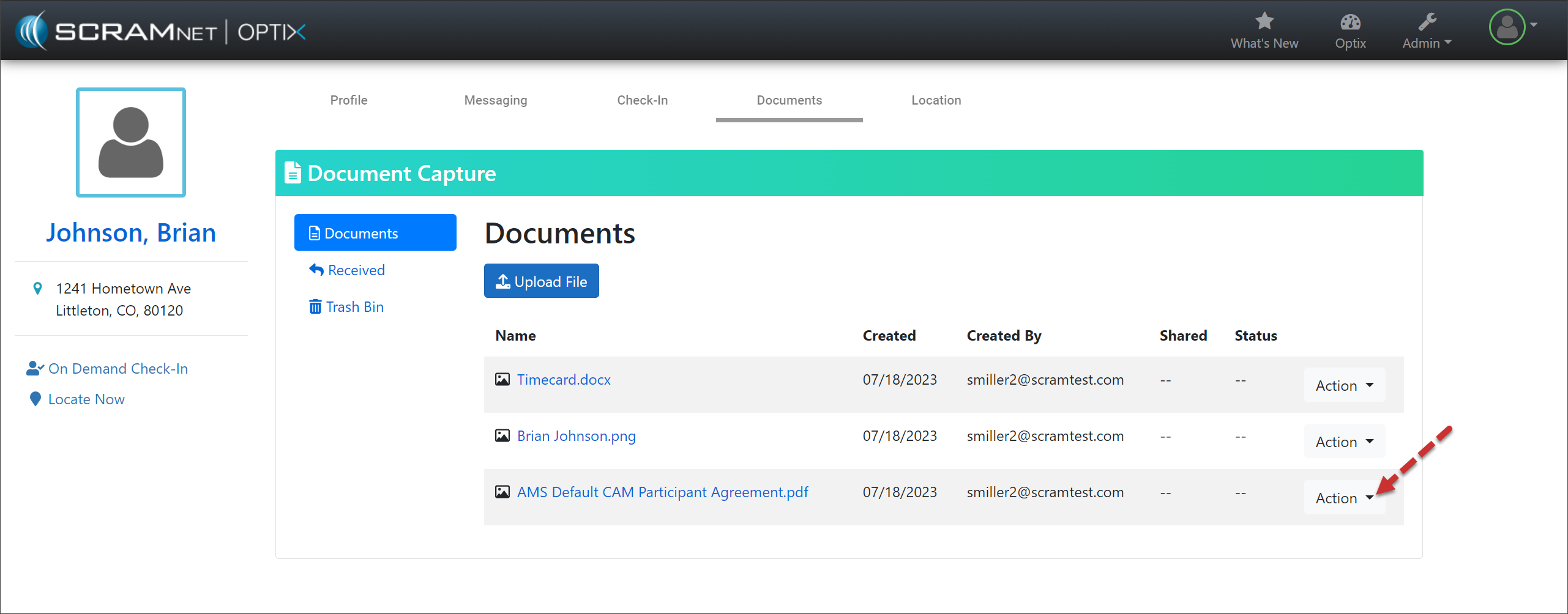Screen dimensions: 1568x614
Task: Expand the Action dropdown for Timecard.docx
Action: pyautogui.click(x=1344, y=385)
